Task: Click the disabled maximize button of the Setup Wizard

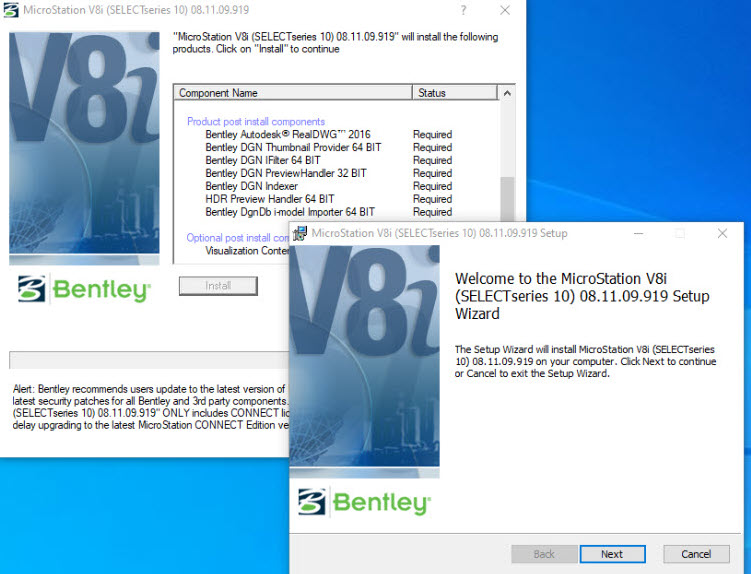Action: tap(680, 233)
